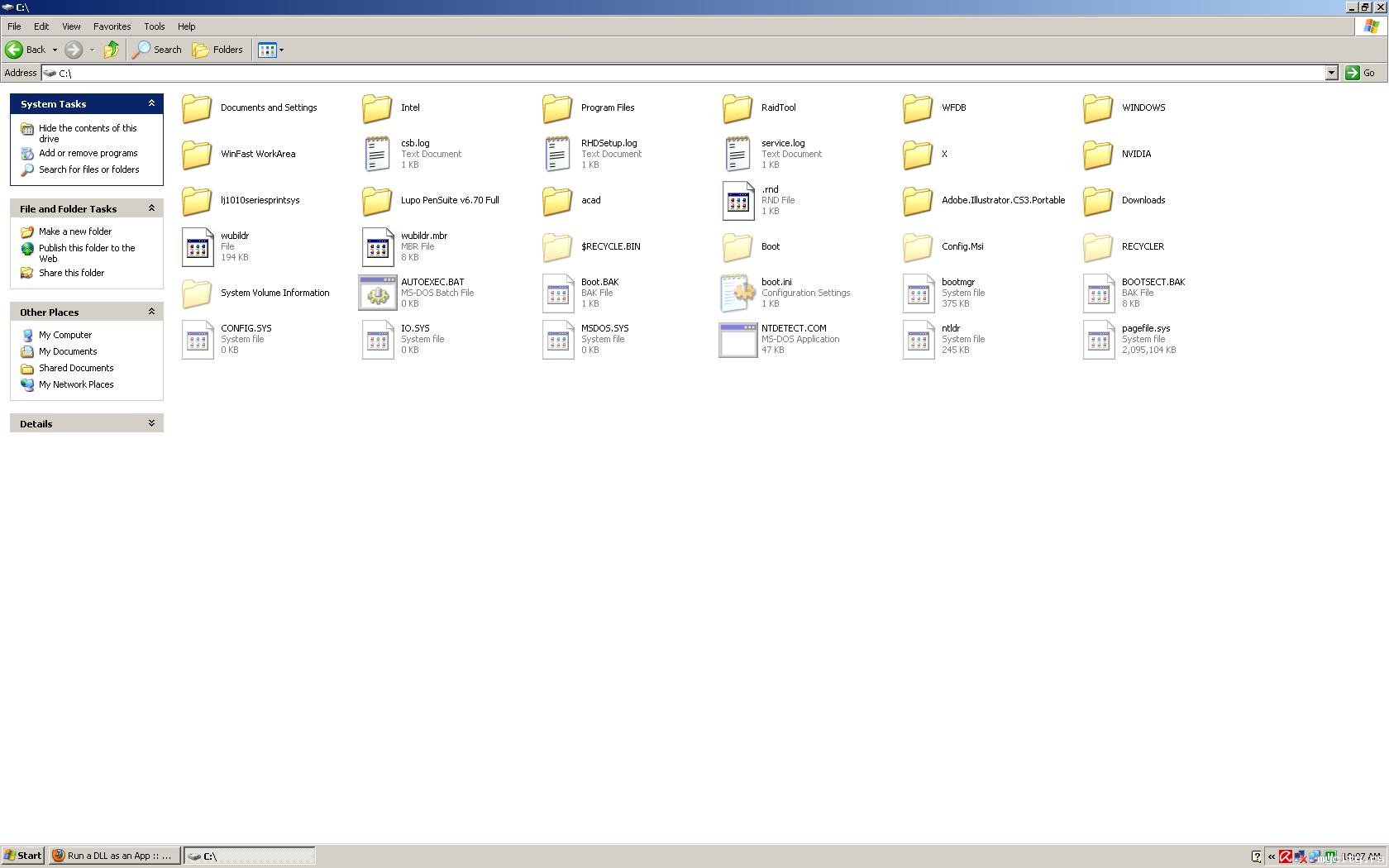Open My Network Places link
This screenshot has width=1389, height=868.
pyautogui.click(x=76, y=384)
